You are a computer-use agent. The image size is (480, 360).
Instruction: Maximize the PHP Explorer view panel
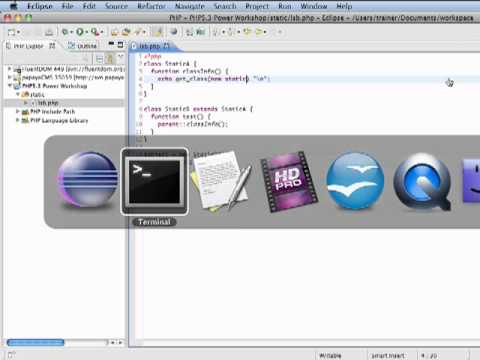[x=120, y=44]
